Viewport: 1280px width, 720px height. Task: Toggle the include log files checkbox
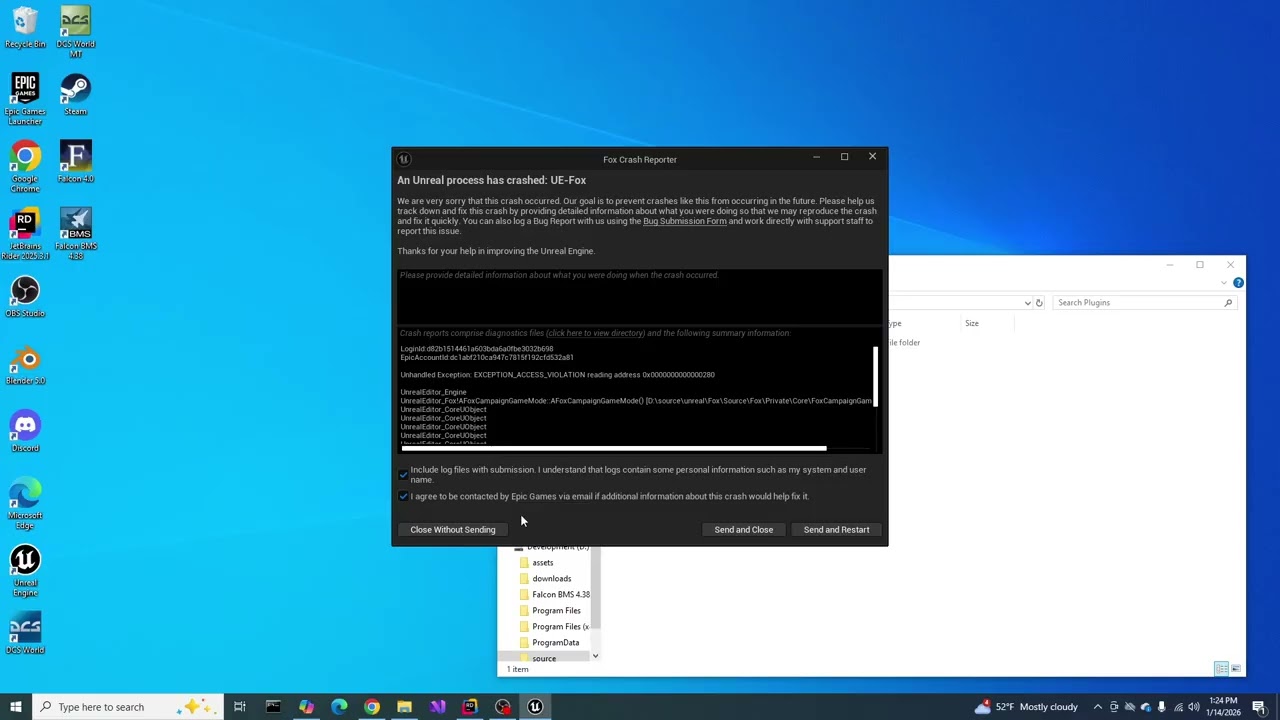[x=403, y=474]
